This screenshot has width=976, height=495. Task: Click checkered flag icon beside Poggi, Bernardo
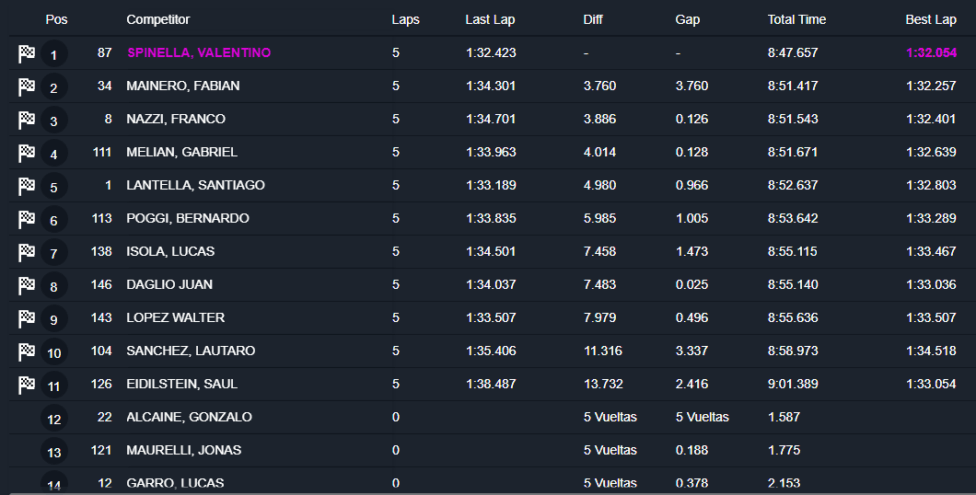coord(26,219)
